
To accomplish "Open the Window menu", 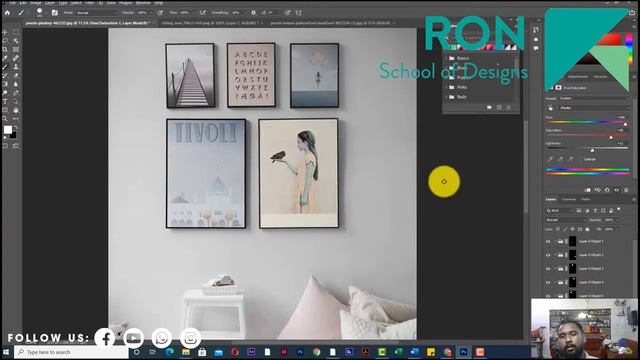I will tap(143, 3).
